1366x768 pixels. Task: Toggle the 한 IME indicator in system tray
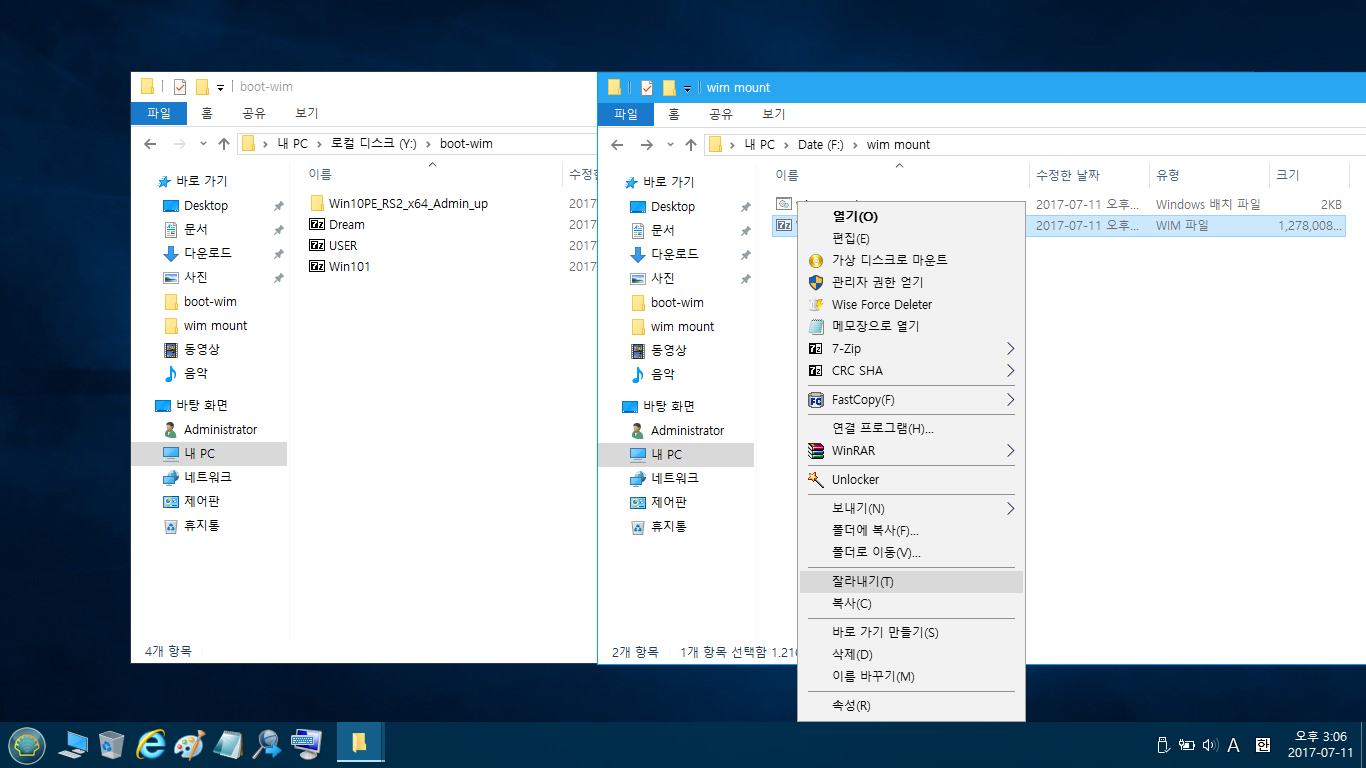[x=1262, y=745]
